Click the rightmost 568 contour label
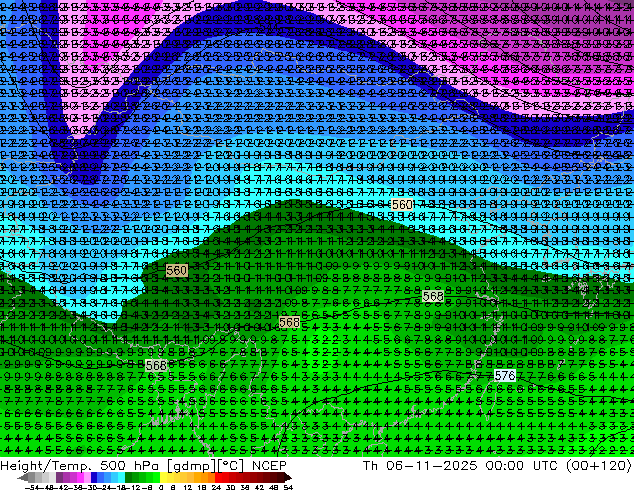Image resolution: width=634 pixels, height=490 pixels. (x=433, y=296)
